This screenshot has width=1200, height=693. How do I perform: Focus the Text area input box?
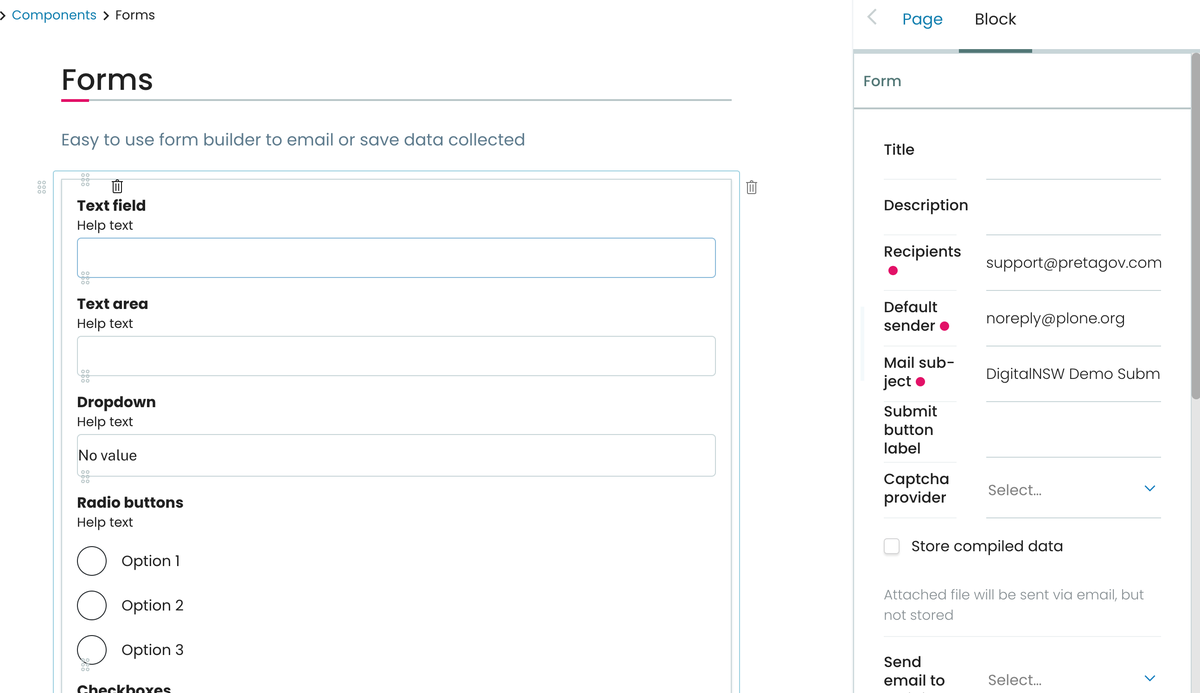click(x=396, y=356)
